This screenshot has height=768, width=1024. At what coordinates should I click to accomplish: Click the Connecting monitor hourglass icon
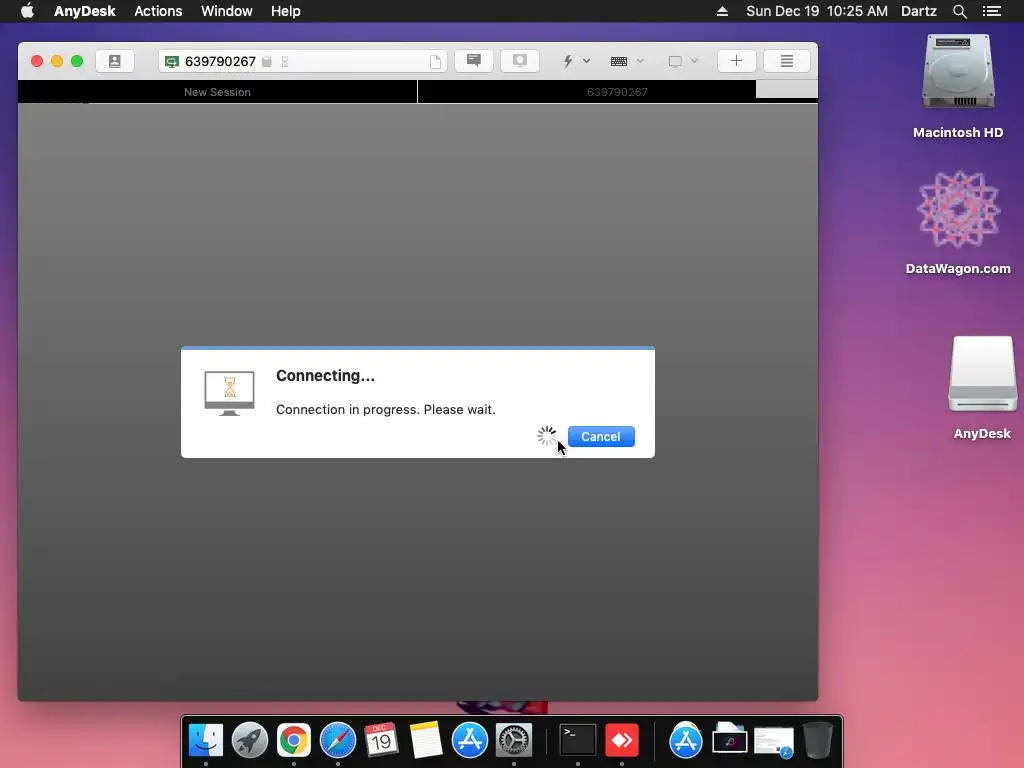pos(229,393)
